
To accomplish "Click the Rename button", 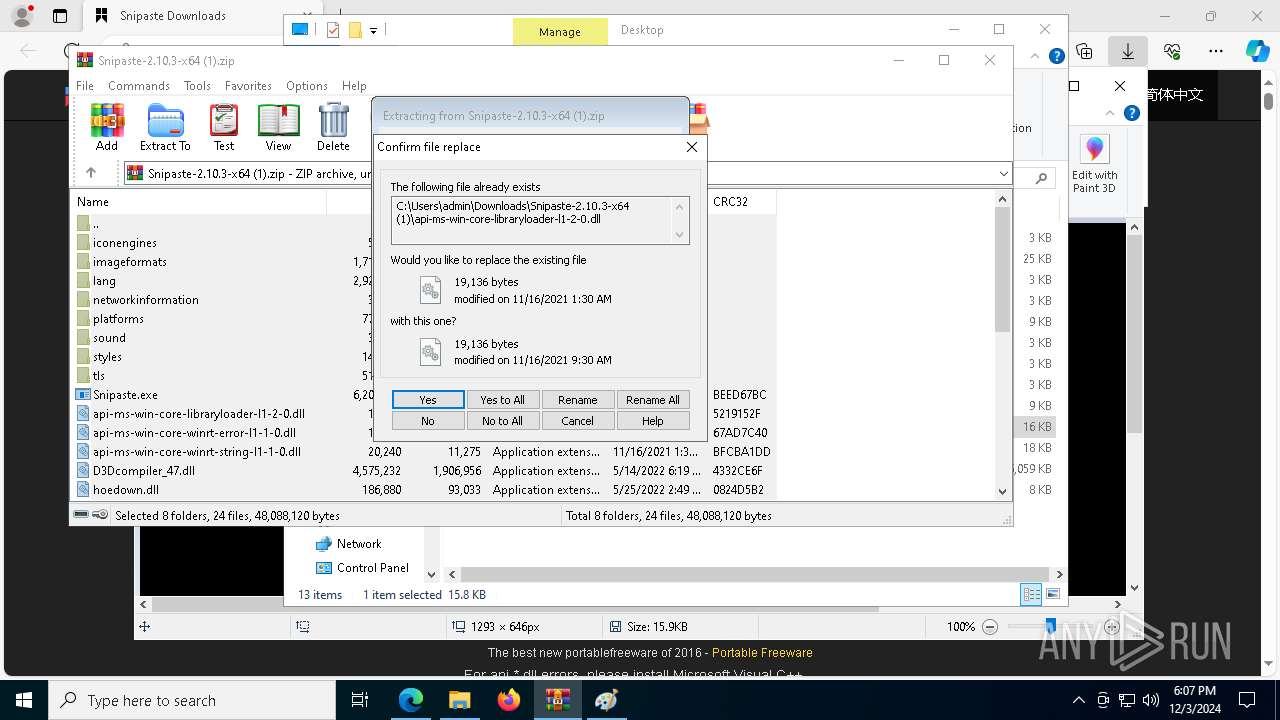I will click(577, 400).
